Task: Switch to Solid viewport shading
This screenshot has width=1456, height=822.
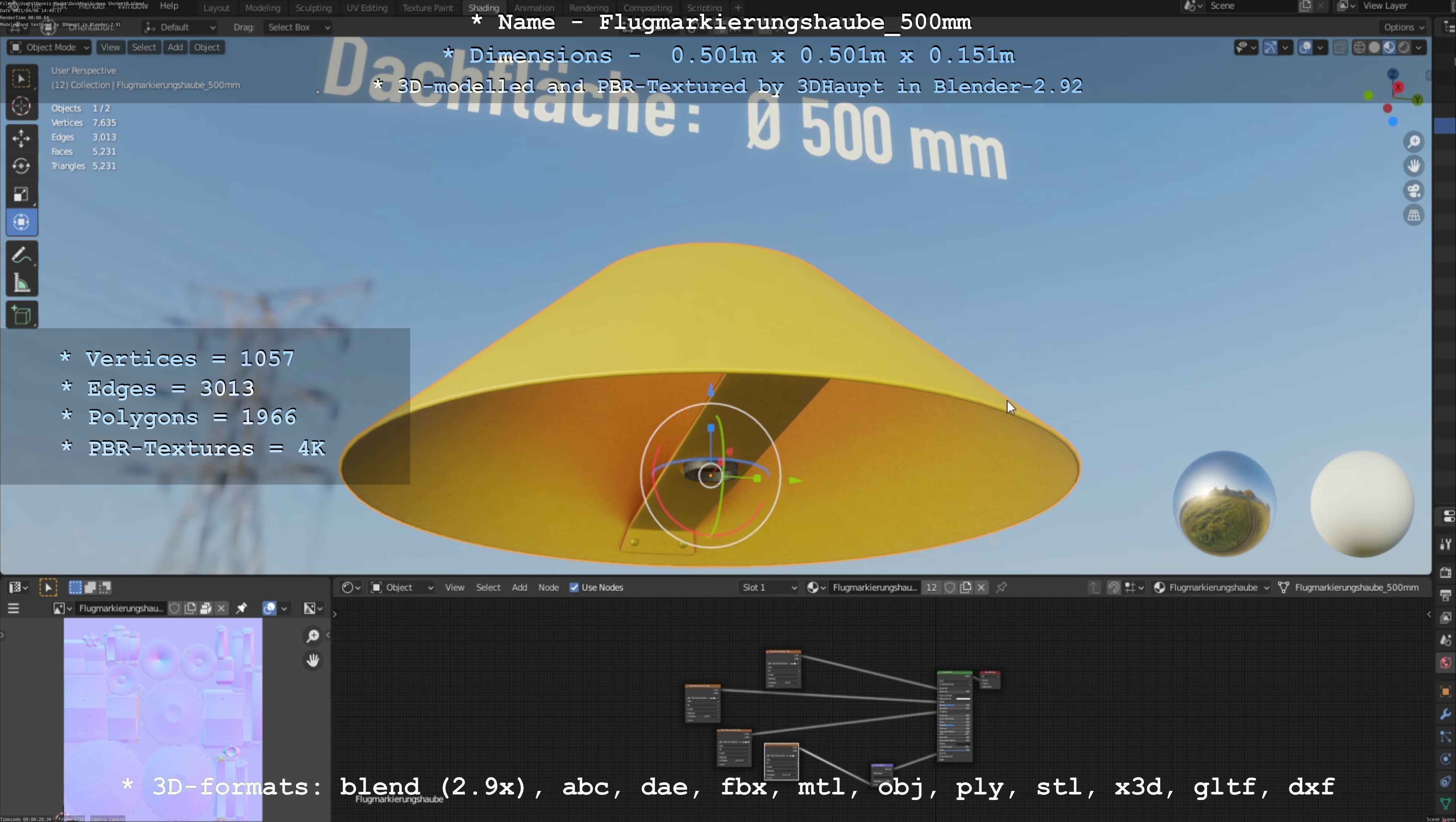Action: pos(1374,47)
